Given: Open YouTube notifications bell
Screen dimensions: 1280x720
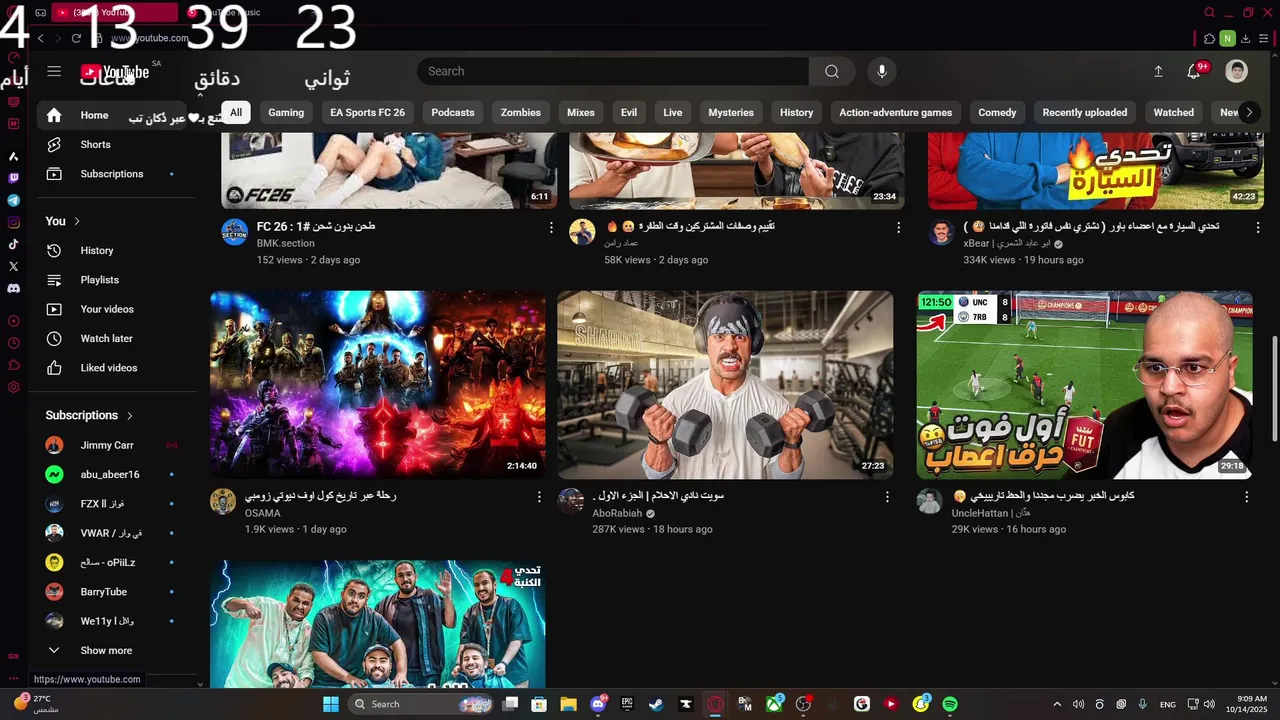Looking at the screenshot, I should (x=1194, y=71).
